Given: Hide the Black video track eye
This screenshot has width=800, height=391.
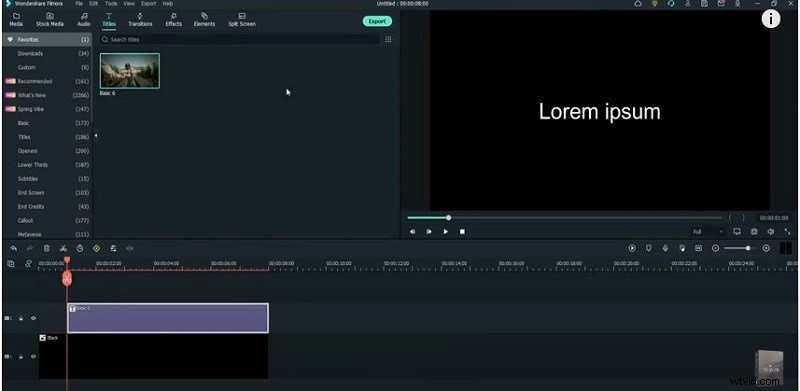Looking at the screenshot, I should tap(33, 356).
